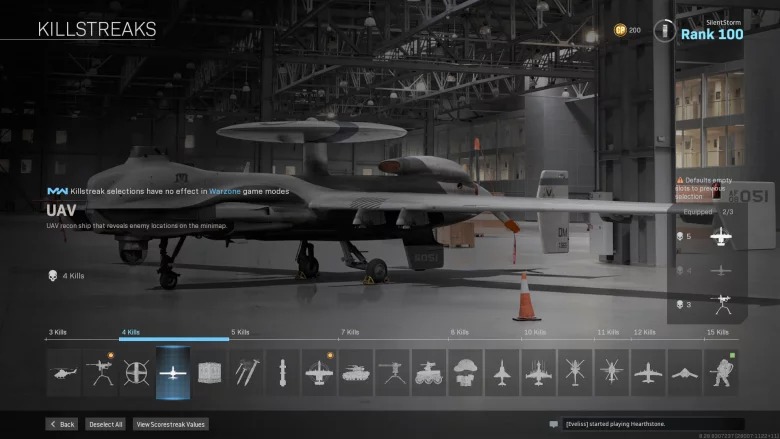
Task: Click the UAV description text
Action: coord(137,226)
